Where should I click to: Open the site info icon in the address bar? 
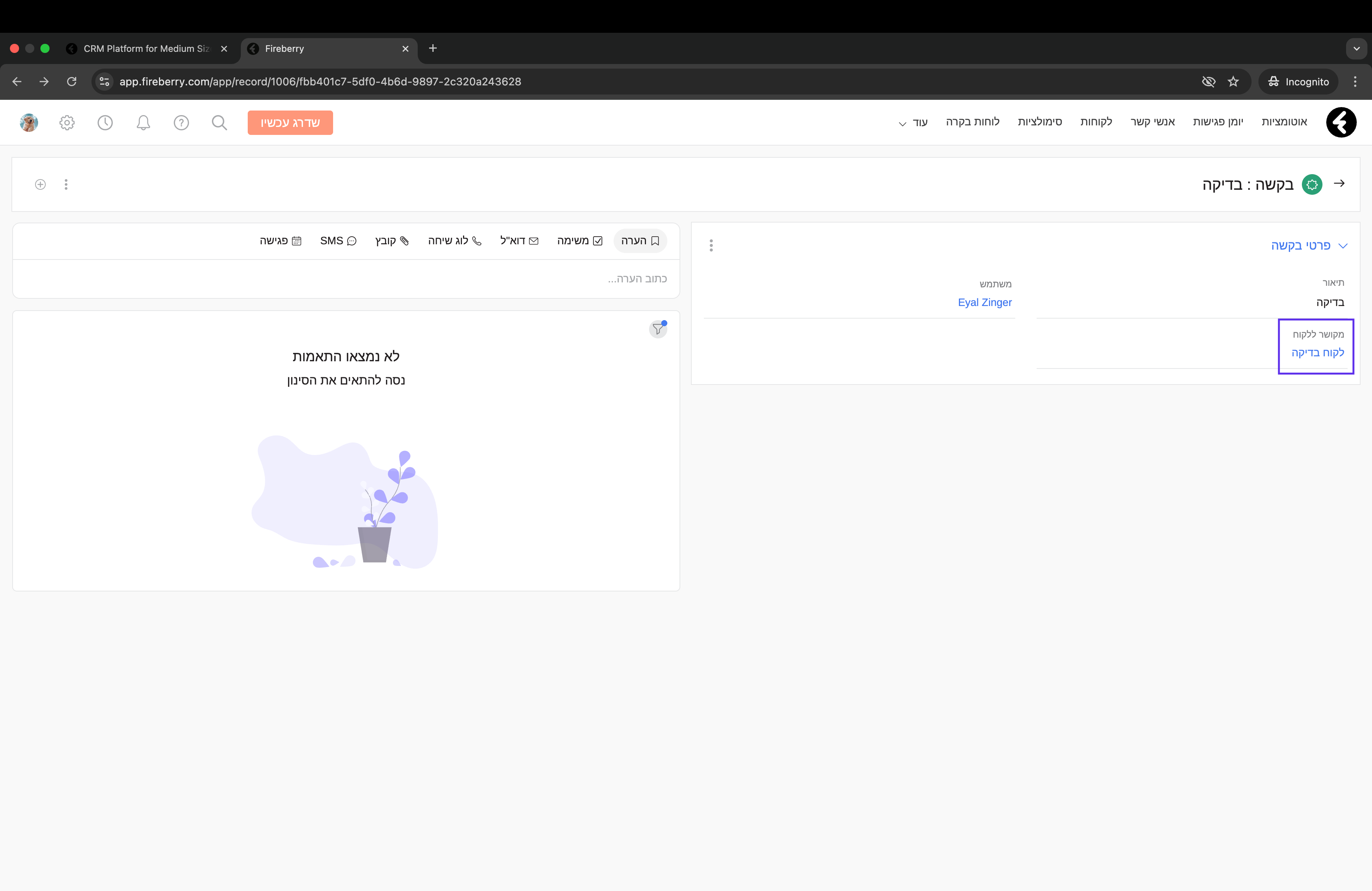point(104,81)
